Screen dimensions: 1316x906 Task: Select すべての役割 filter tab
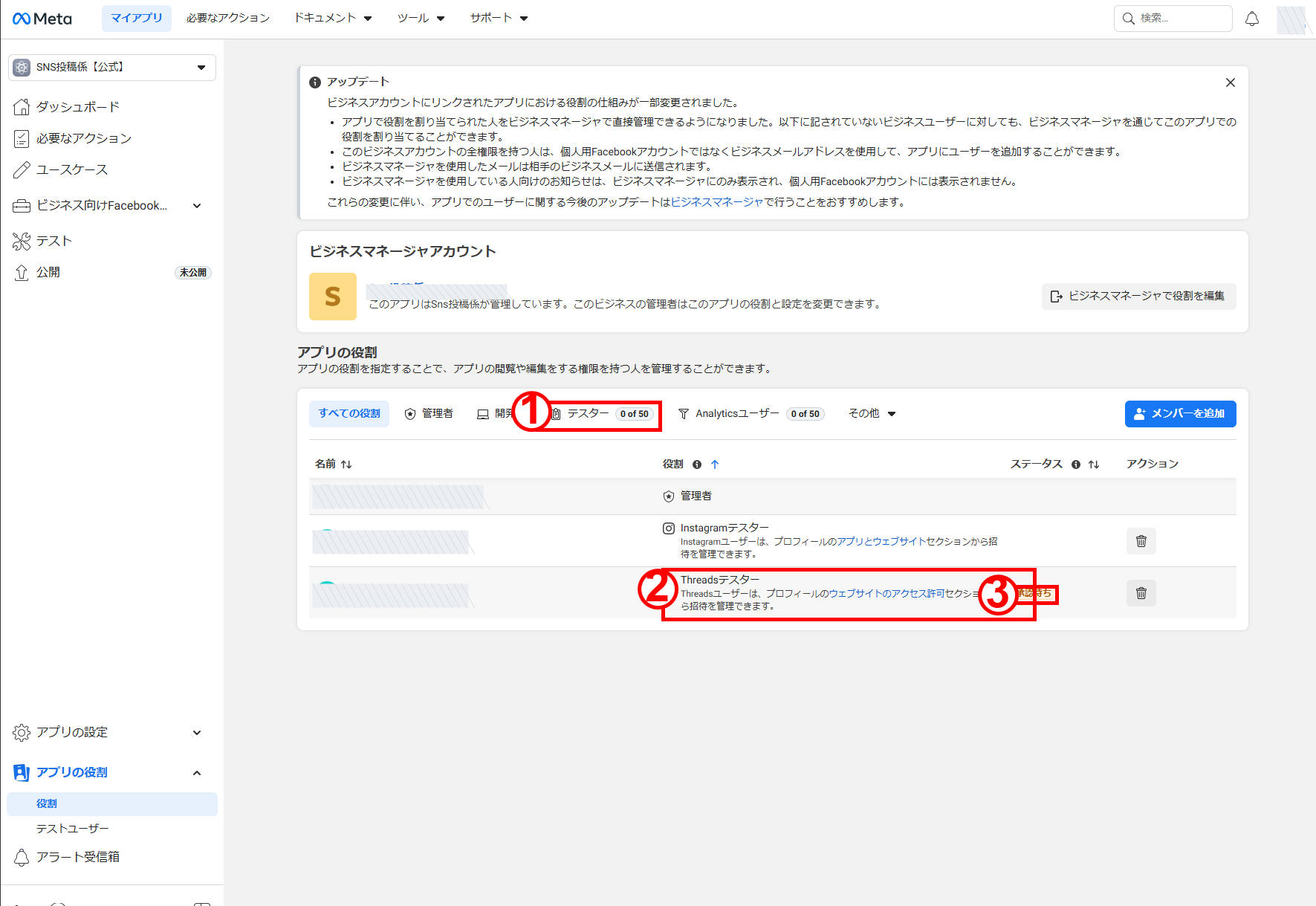click(349, 414)
